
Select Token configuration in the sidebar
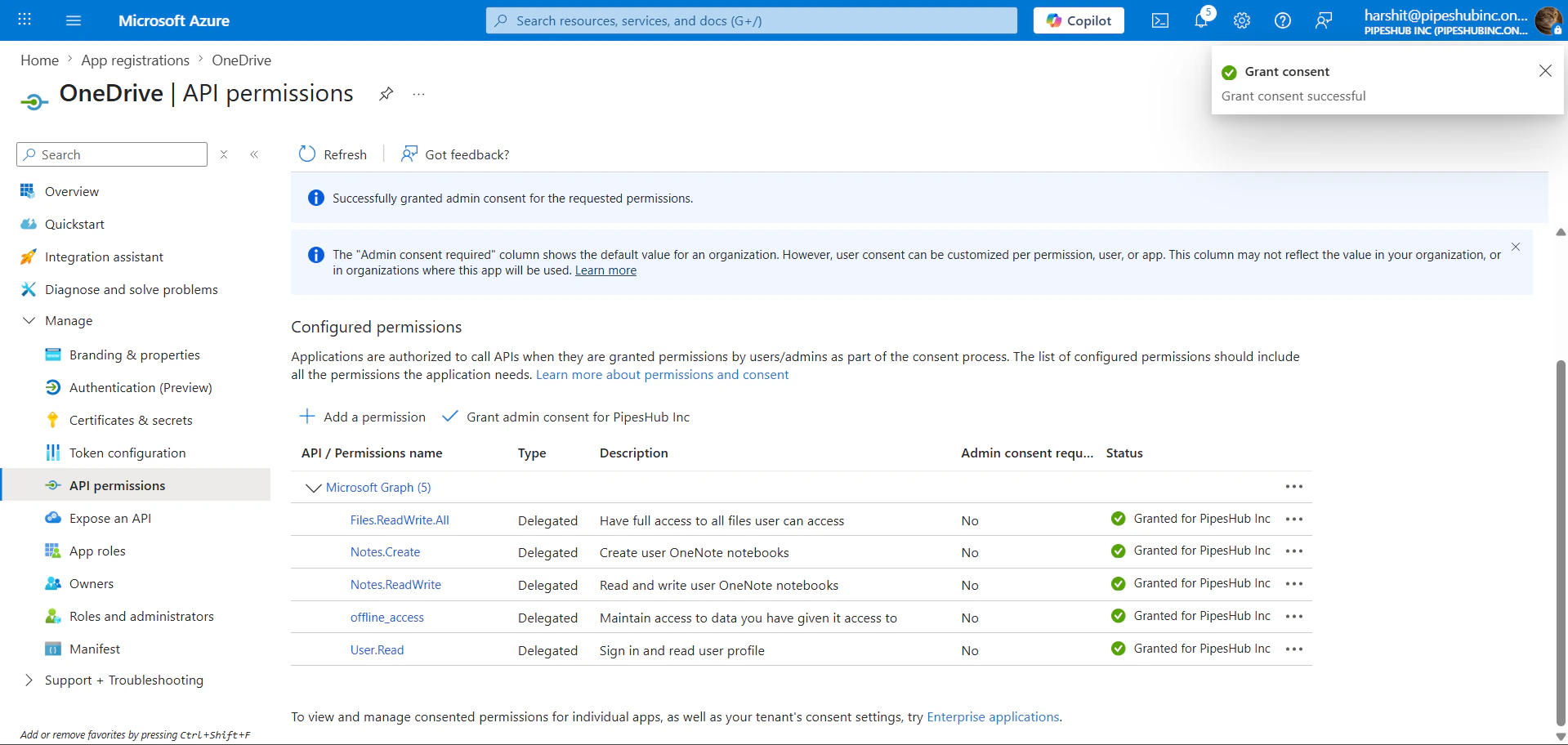(127, 453)
